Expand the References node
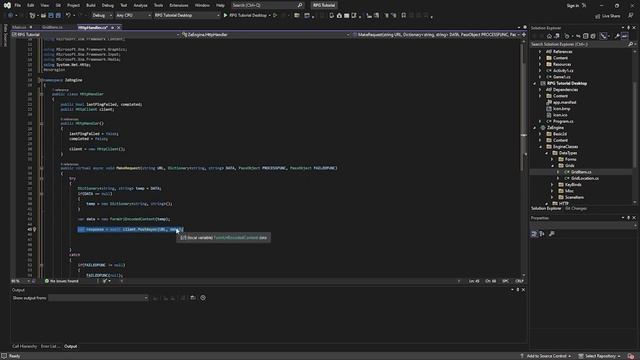Viewport: 640px width, 360px height. (540, 52)
